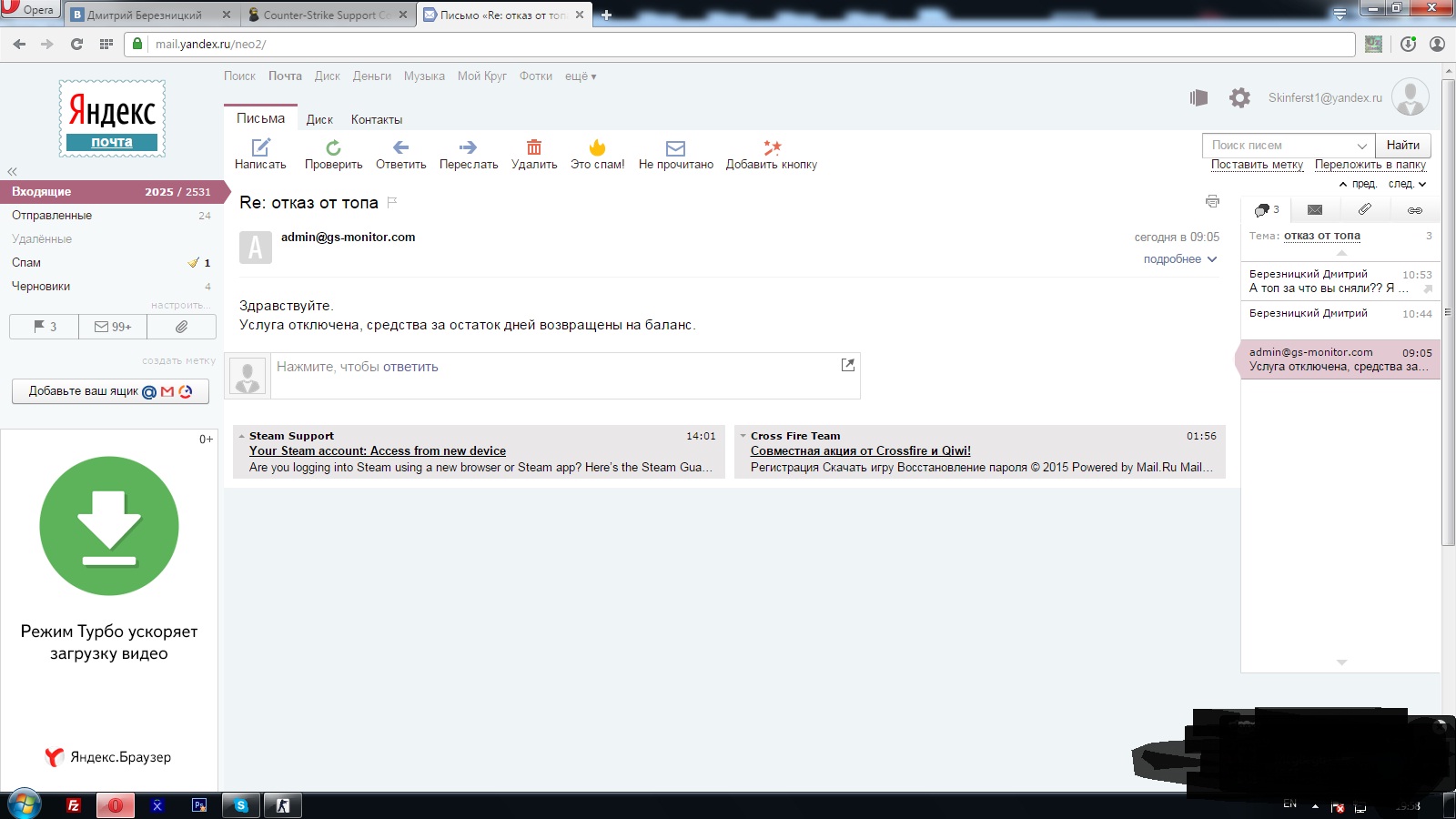
Task: Open the settings gear icon
Action: [1239, 97]
